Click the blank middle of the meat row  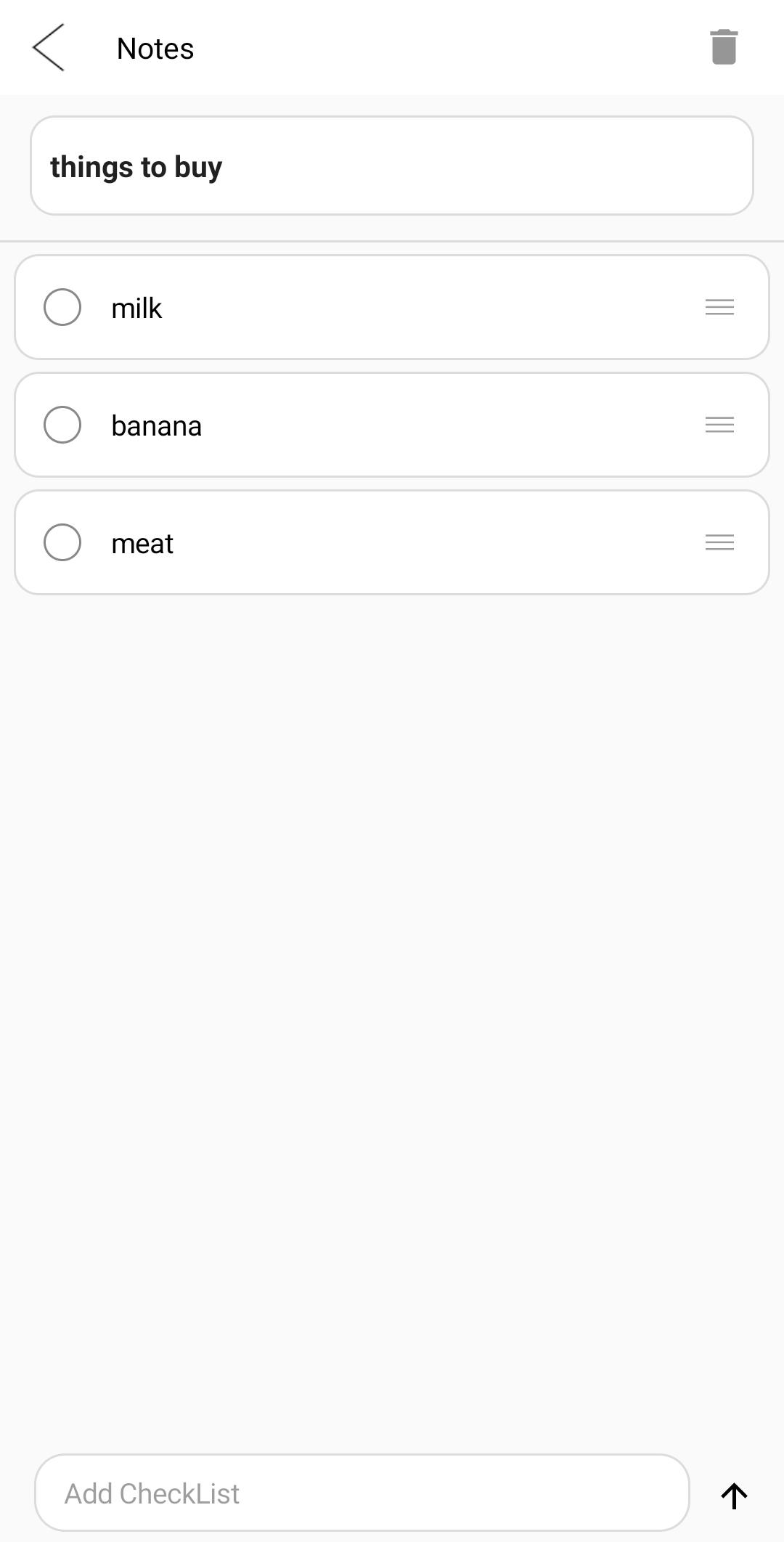436,542
